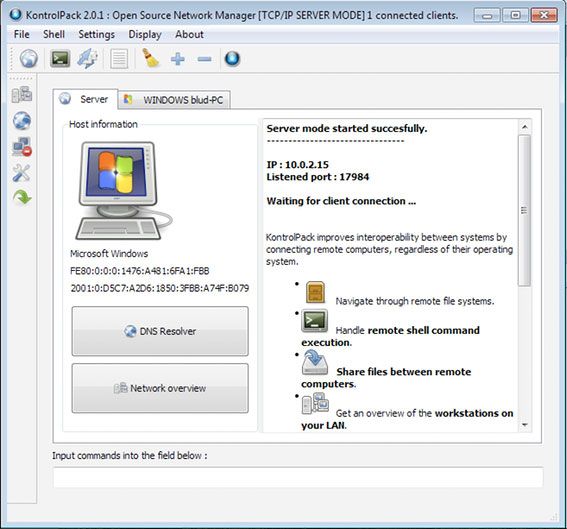This screenshot has width=567, height=529.
Task: Switch to the WINDOWS blud-PC tab
Action: [x=174, y=100]
